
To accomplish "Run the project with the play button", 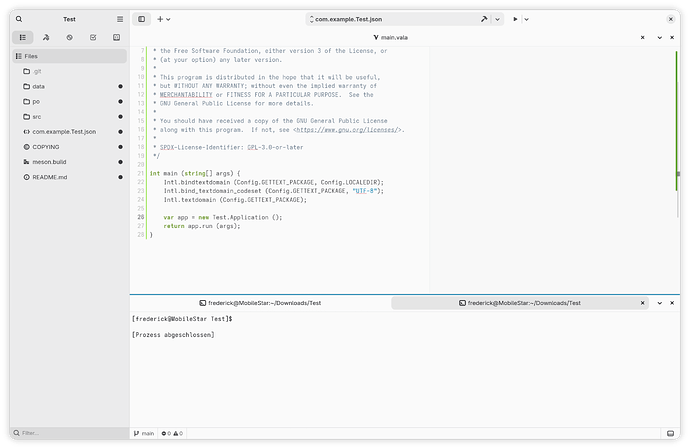I will point(515,19).
